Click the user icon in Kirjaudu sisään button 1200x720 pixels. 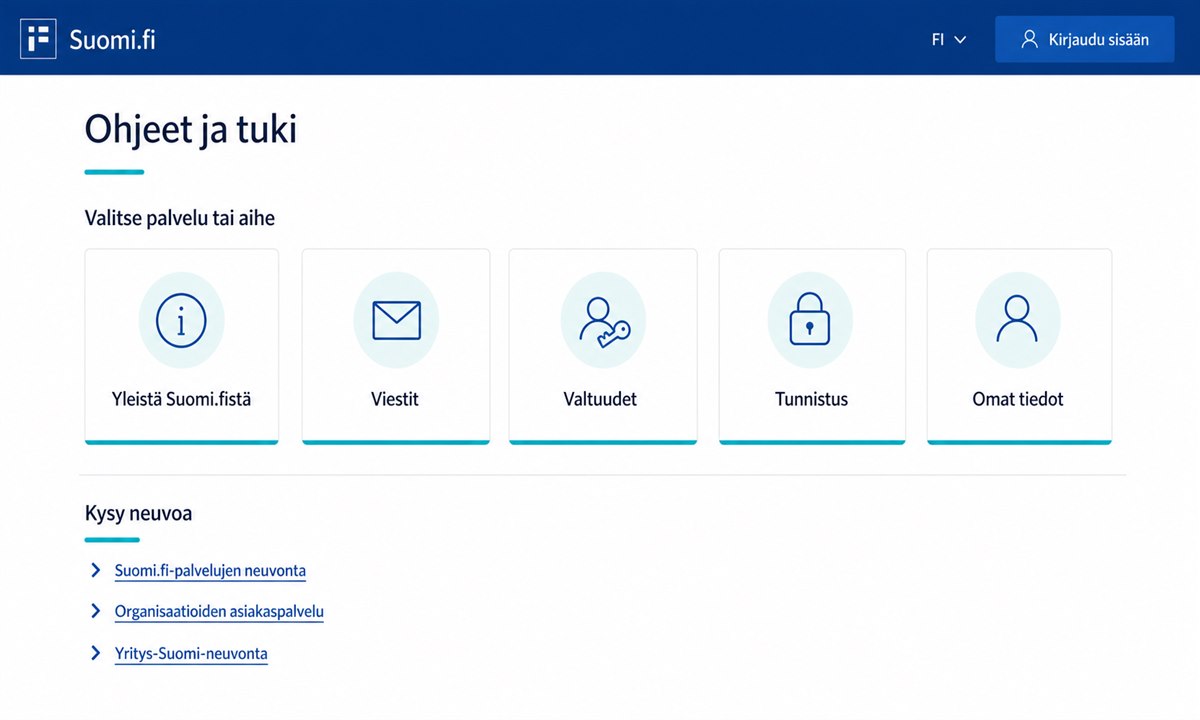(1029, 40)
